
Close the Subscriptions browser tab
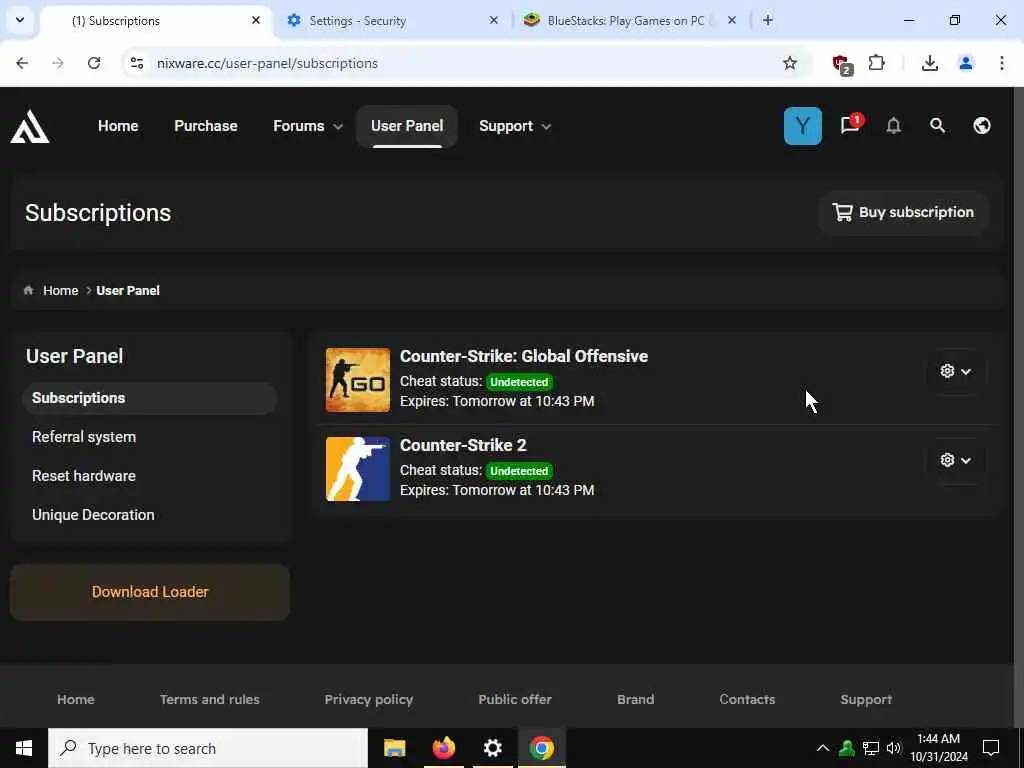(256, 20)
